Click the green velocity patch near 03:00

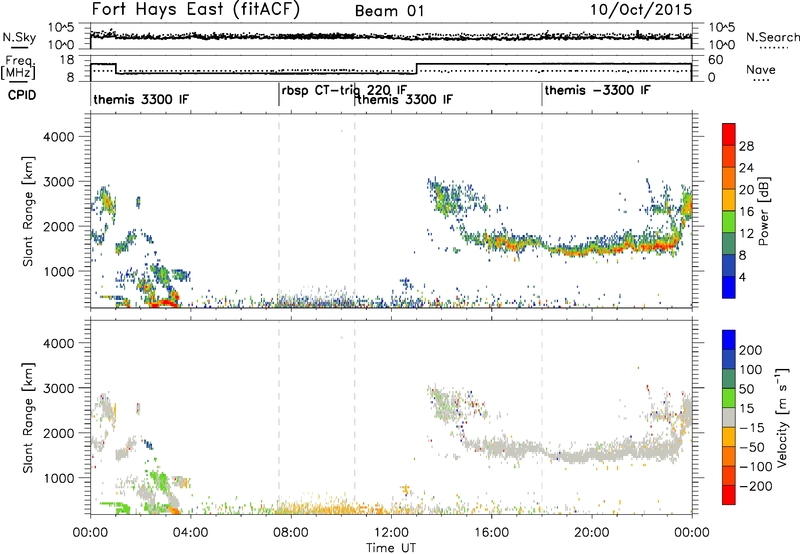point(161,482)
